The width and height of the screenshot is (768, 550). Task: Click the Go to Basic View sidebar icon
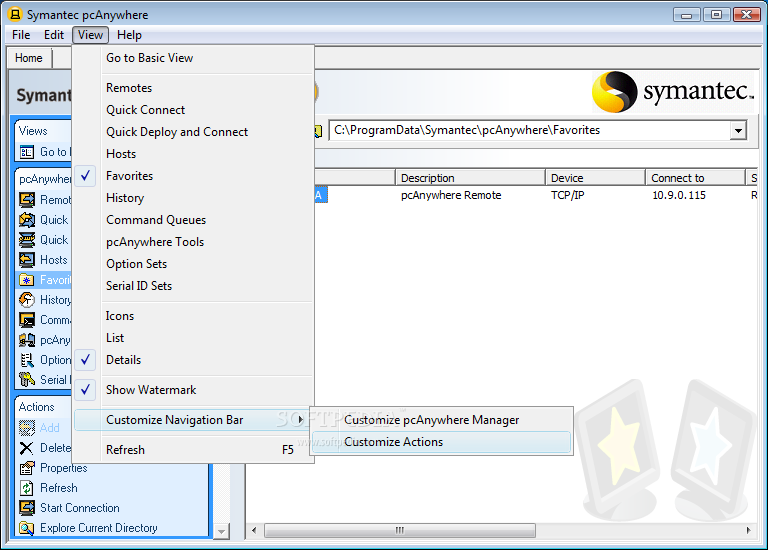coord(26,152)
